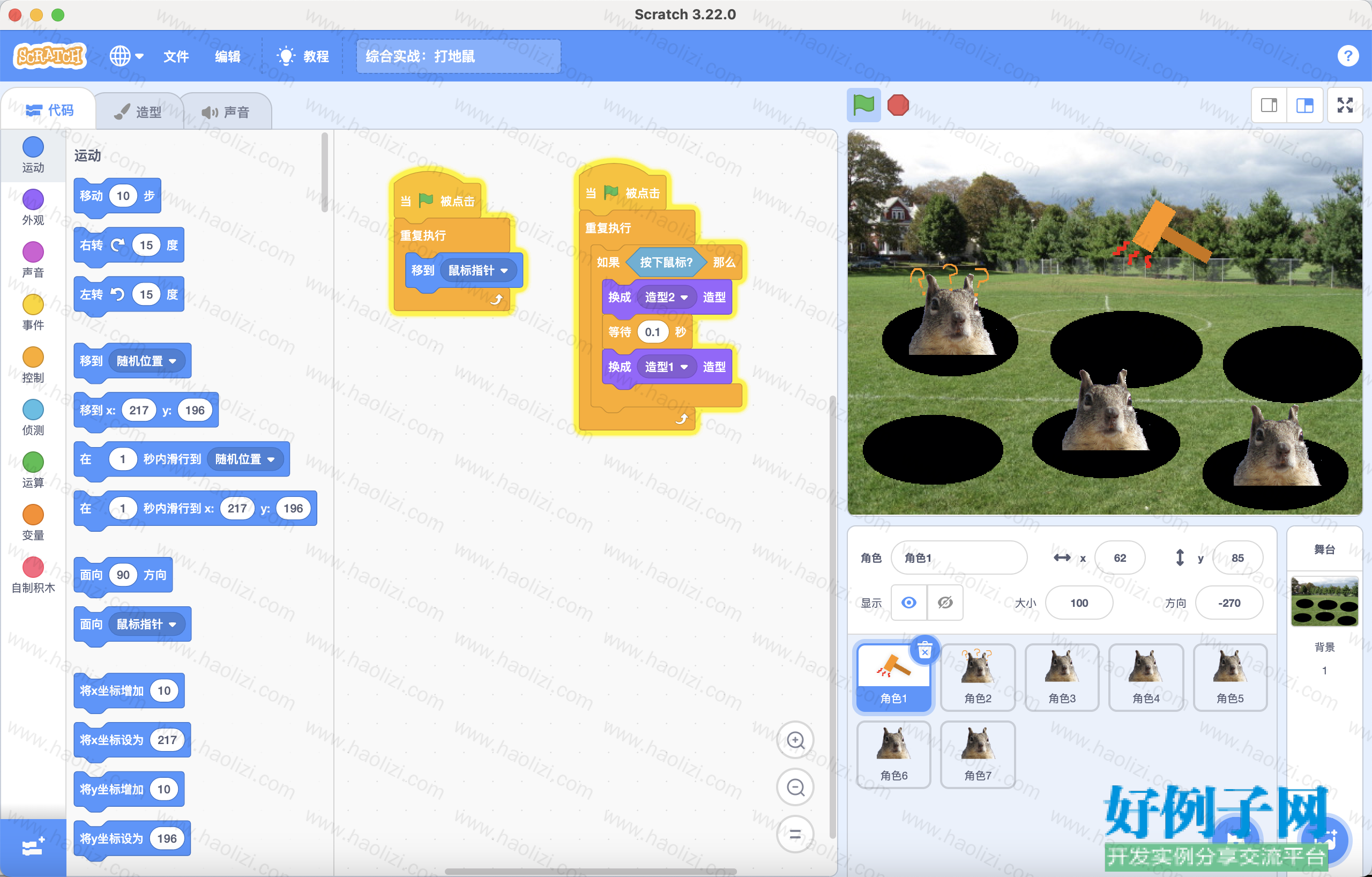Open 随机位置 dropdown in palette 移到 block

pos(146,361)
